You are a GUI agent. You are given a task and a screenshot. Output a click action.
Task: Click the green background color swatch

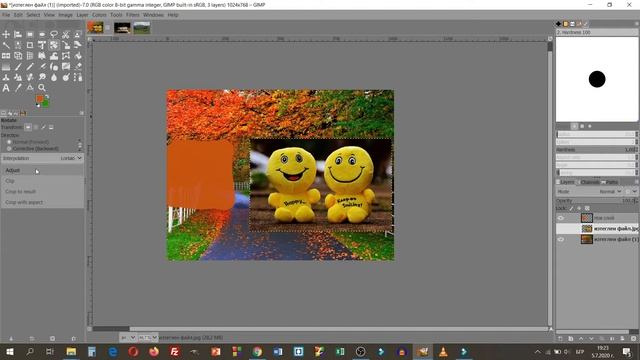(x=45, y=103)
